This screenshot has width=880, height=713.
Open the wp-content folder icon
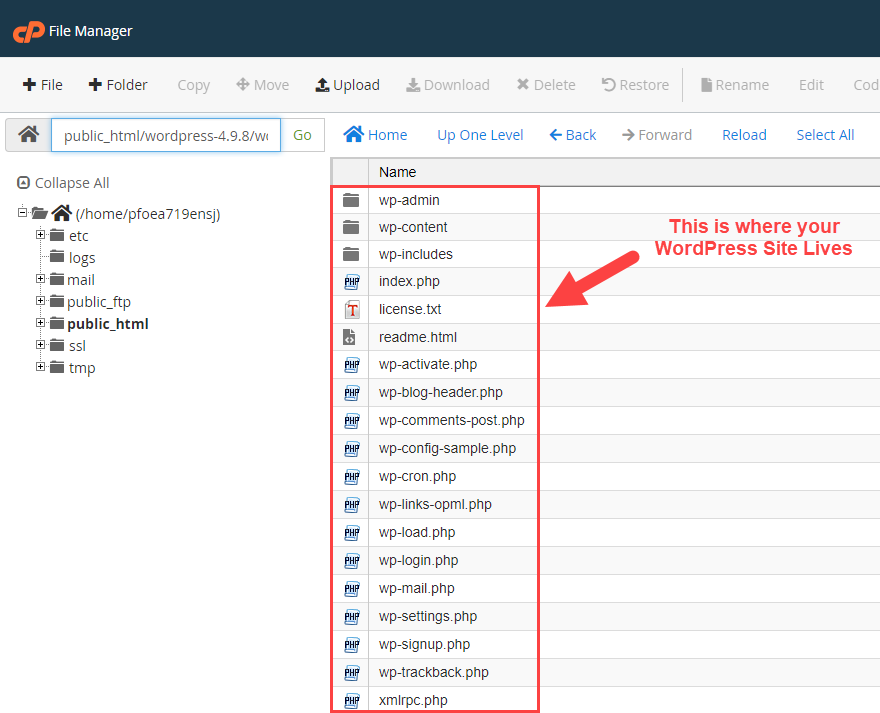tap(351, 226)
